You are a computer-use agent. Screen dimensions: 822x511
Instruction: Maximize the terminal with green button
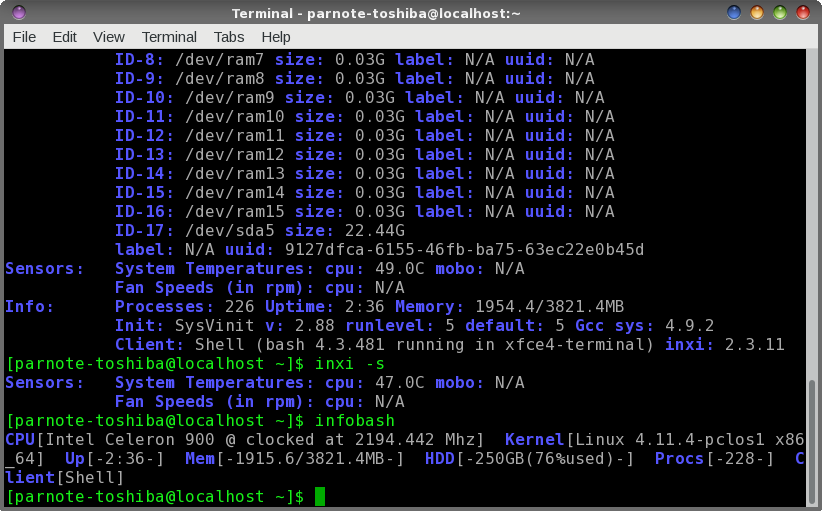point(780,13)
